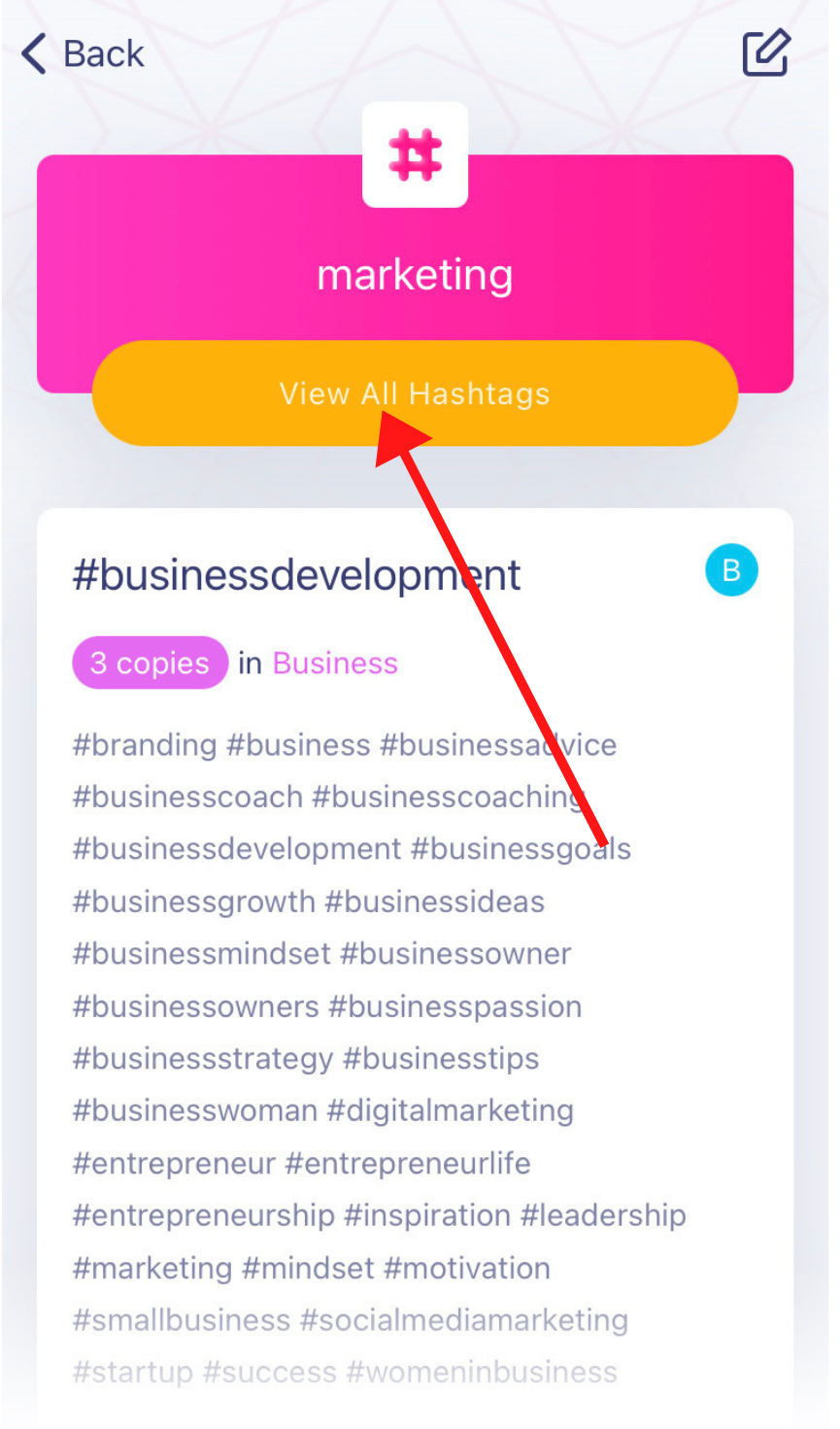Image resolution: width=840 pixels, height=1429 pixels.
Task: Open the Business category link
Action: [335, 663]
